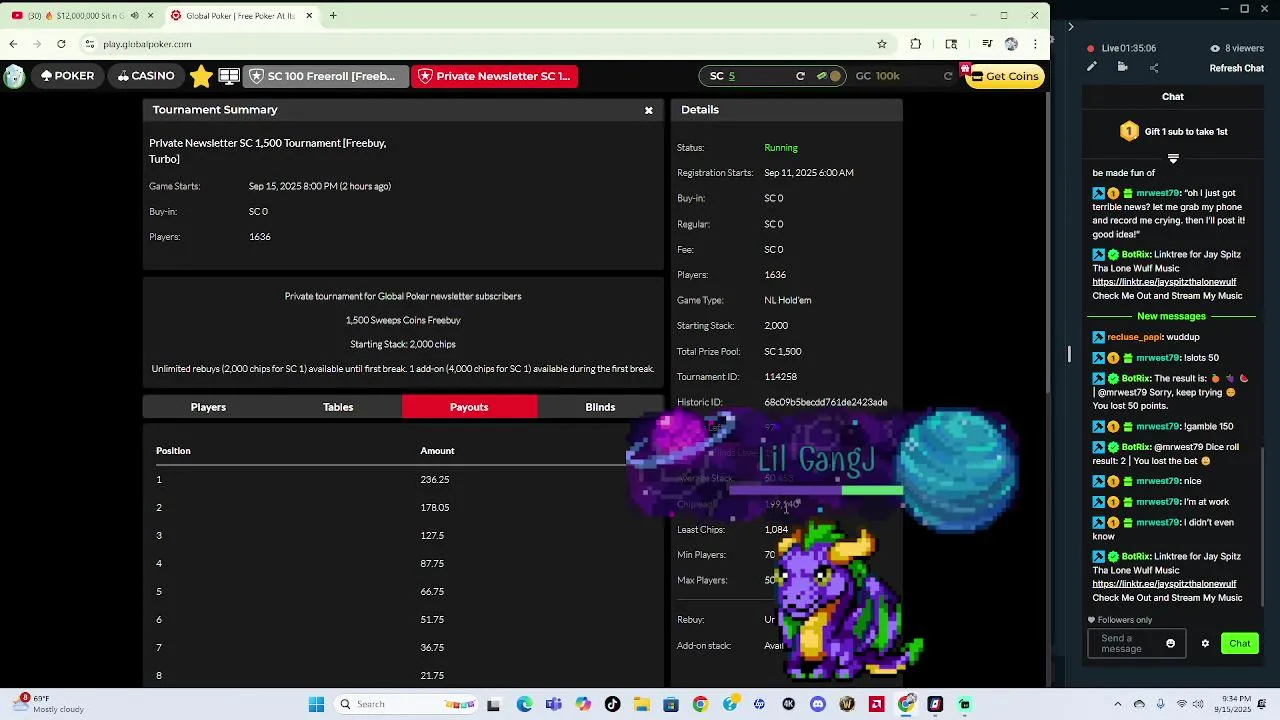Click the share stream icon
The height and width of the screenshot is (720, 1280).
coord(1154,68)
